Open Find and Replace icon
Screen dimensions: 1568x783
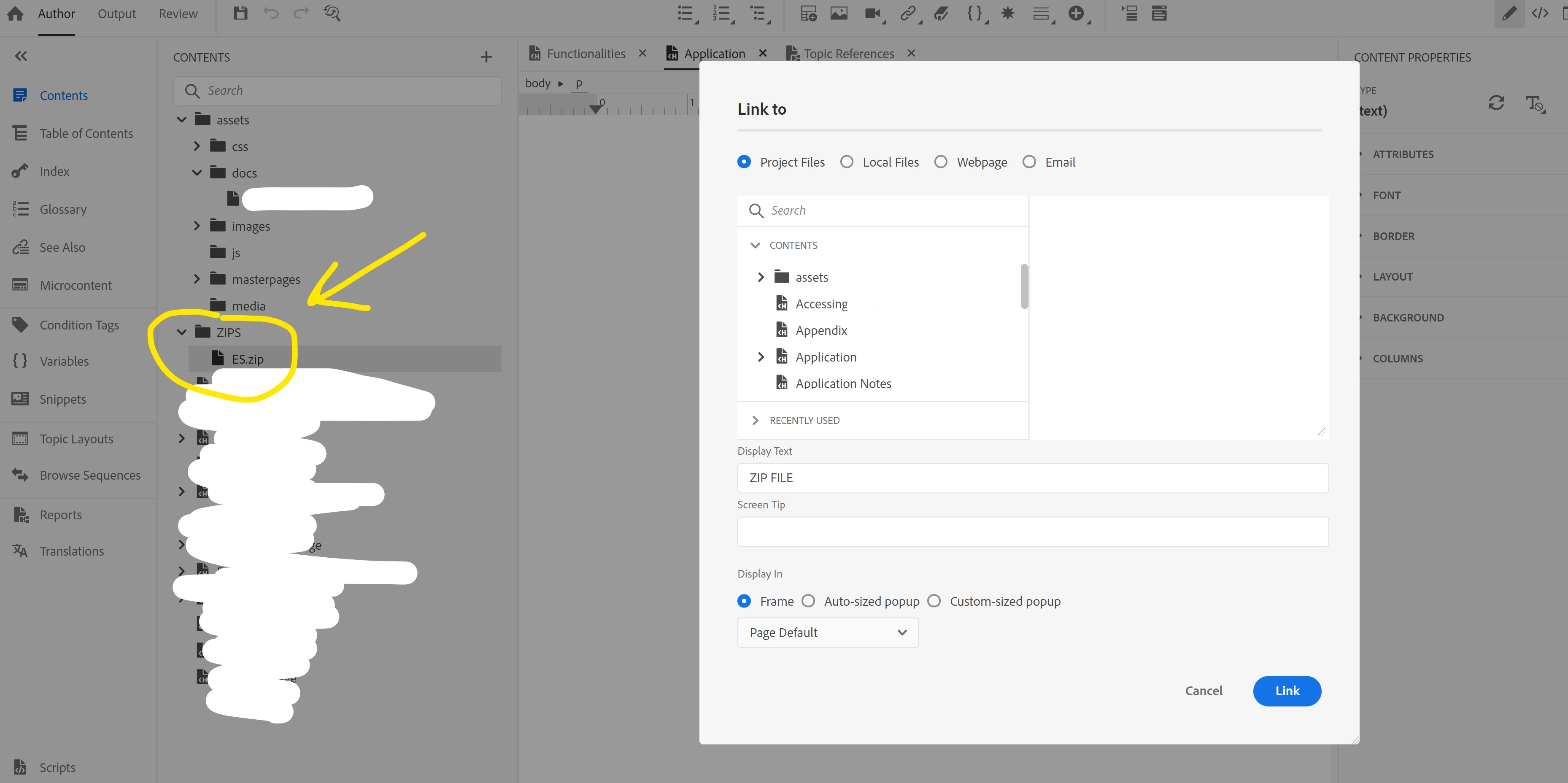point(332,13)
